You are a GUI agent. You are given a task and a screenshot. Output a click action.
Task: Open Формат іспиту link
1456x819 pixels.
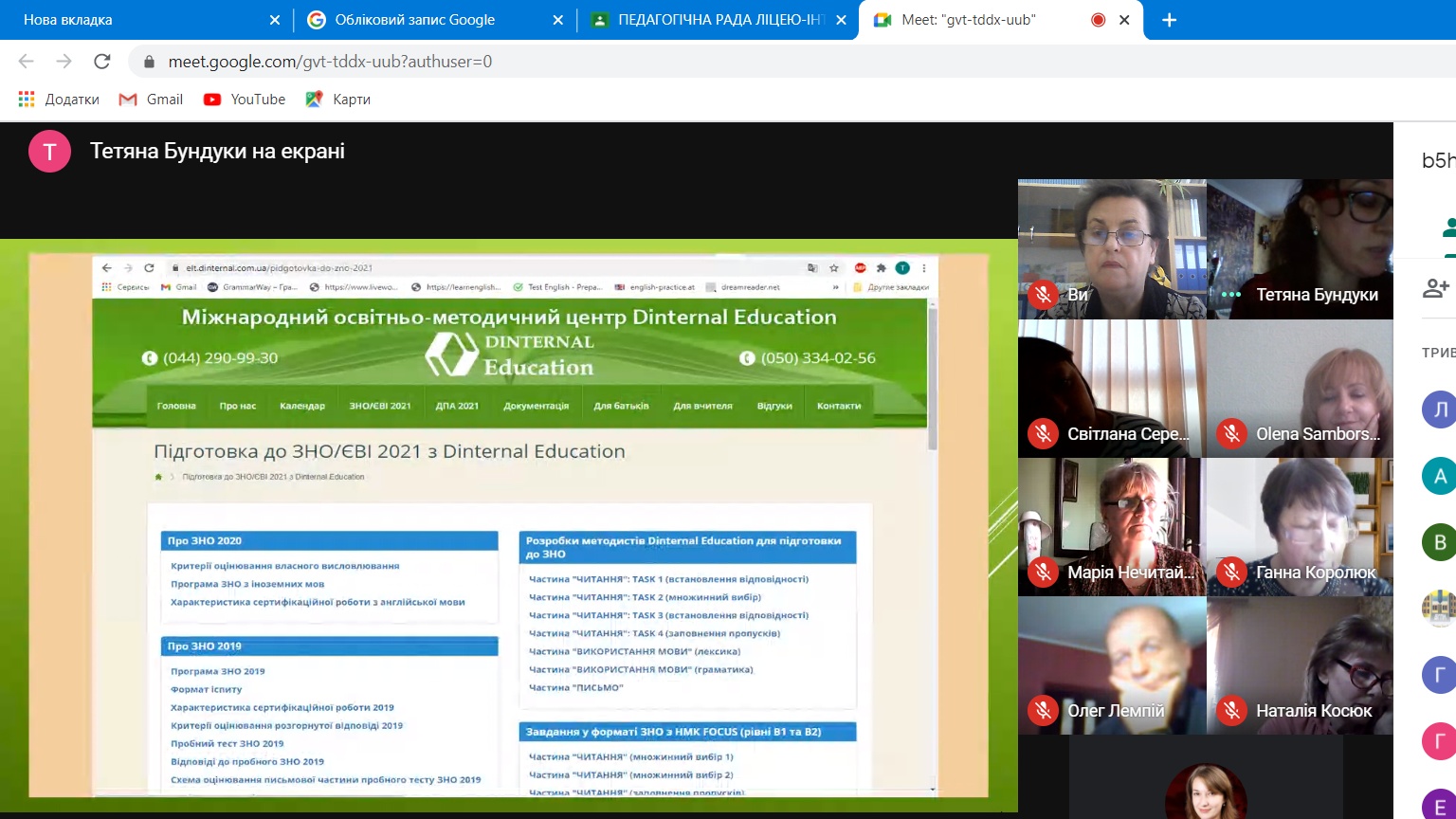click(x=207, y=689)
